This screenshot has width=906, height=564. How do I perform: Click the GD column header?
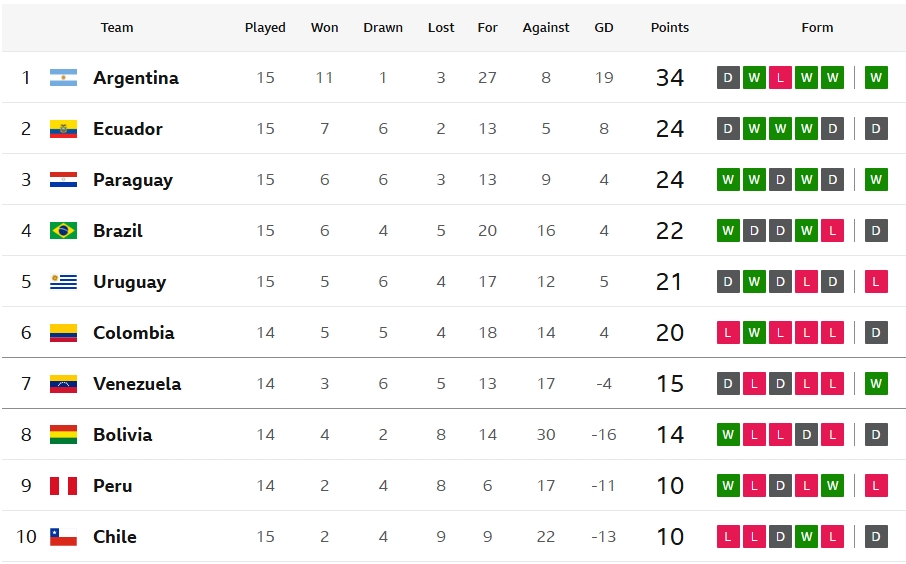pyautogui.click(x=604, y=28)
